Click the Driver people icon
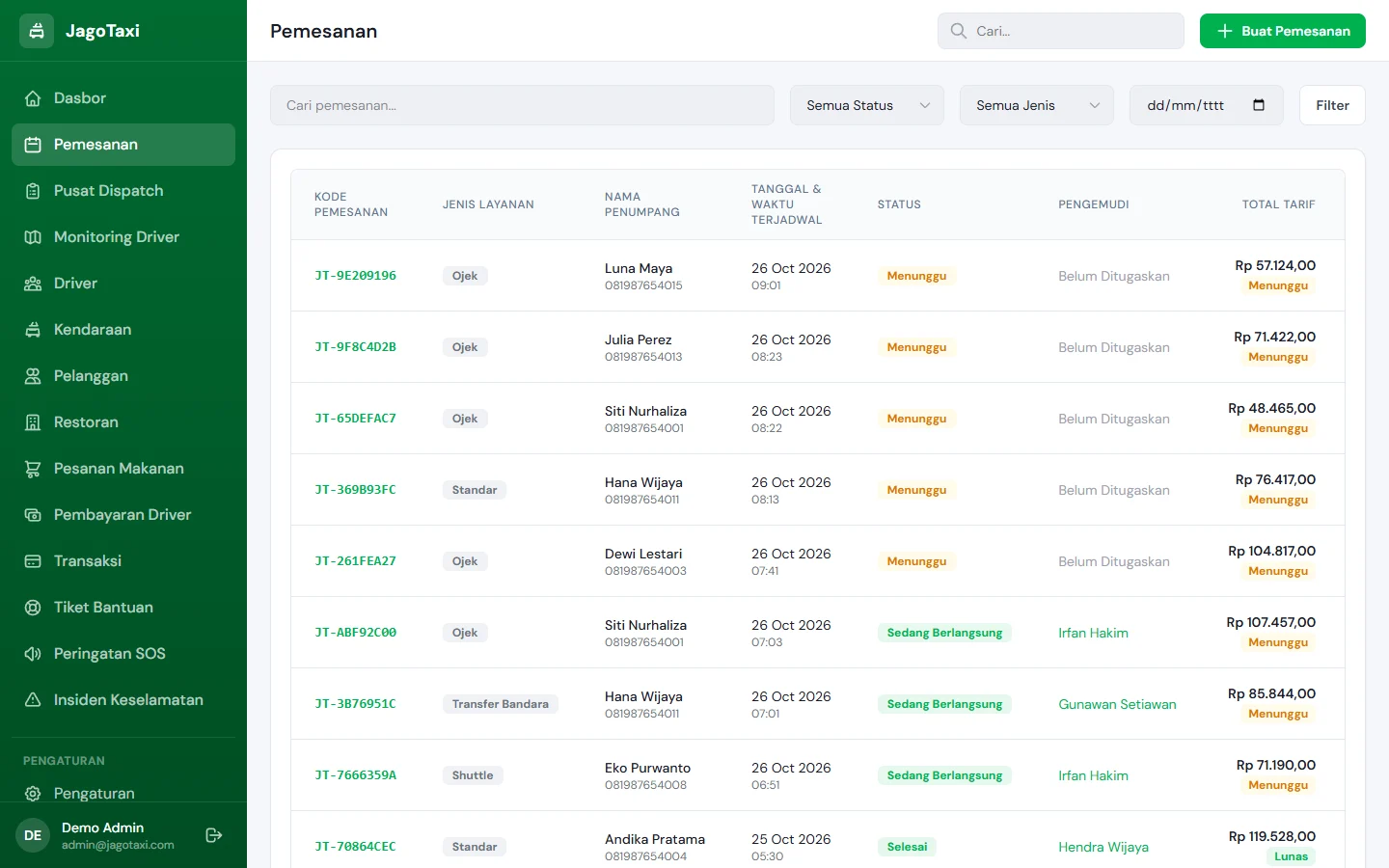The width and height of the screenshot is (1389, 868). (x=33, y=284)
